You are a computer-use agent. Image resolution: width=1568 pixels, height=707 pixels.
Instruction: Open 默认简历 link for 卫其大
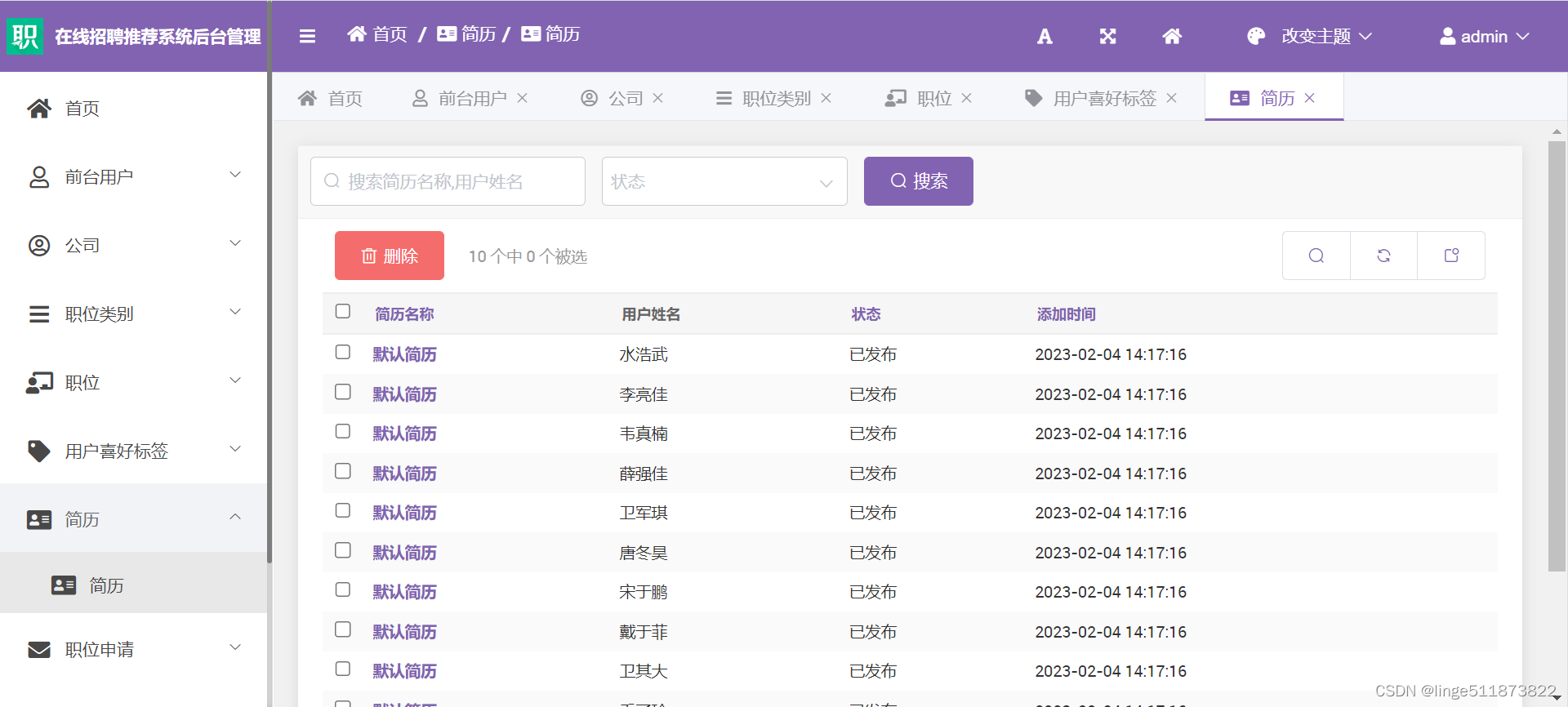[405, 671]
